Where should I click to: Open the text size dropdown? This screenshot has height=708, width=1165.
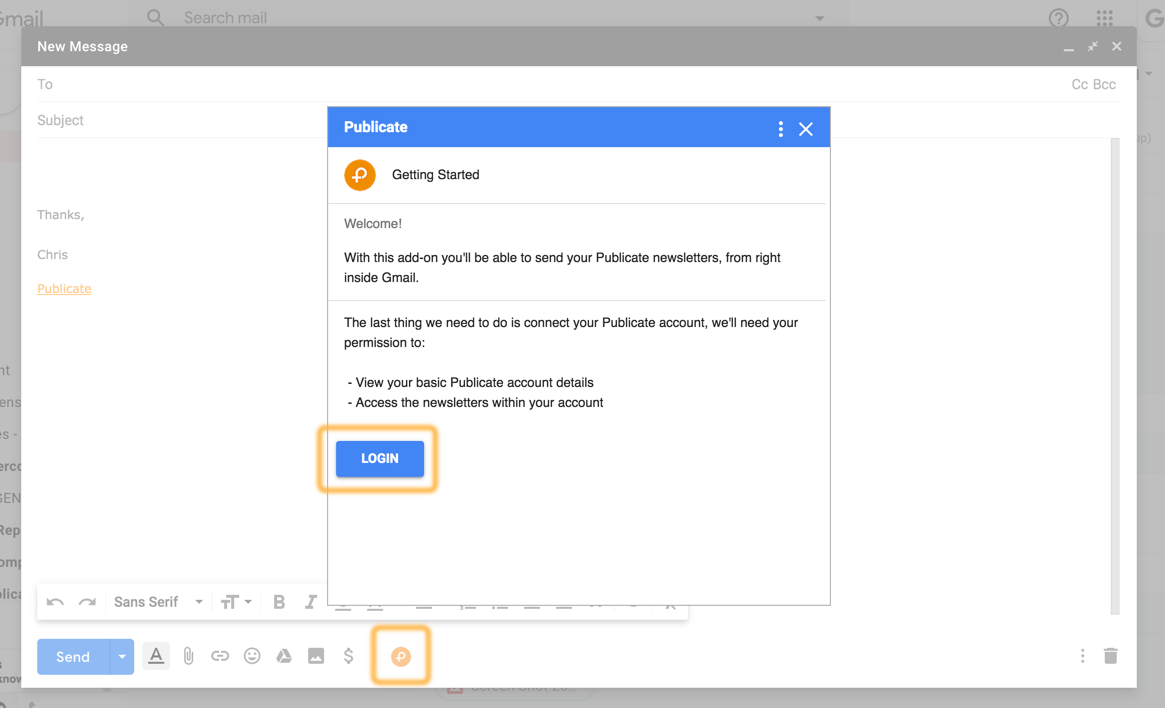coord(236,602)
